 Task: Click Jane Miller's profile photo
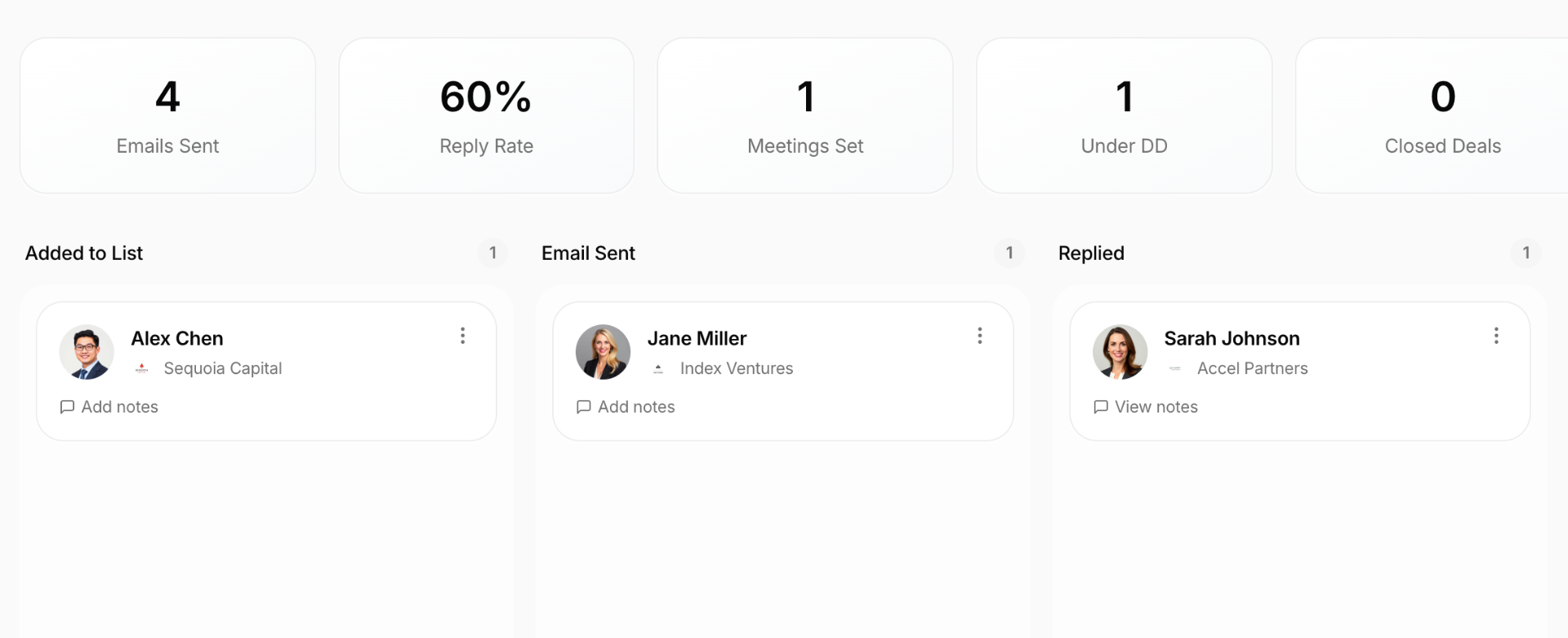(604, 352)
